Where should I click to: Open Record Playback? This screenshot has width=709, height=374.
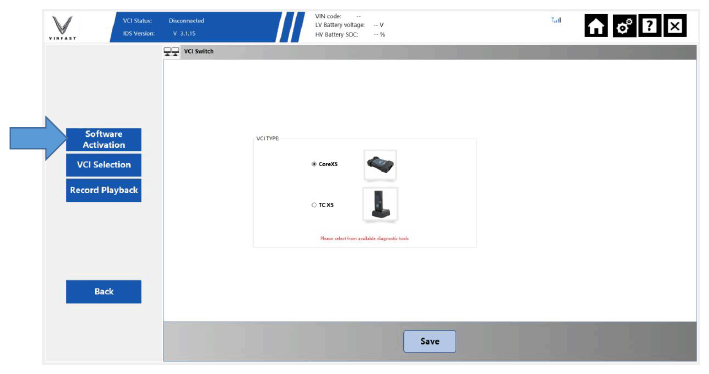[104, 190]
